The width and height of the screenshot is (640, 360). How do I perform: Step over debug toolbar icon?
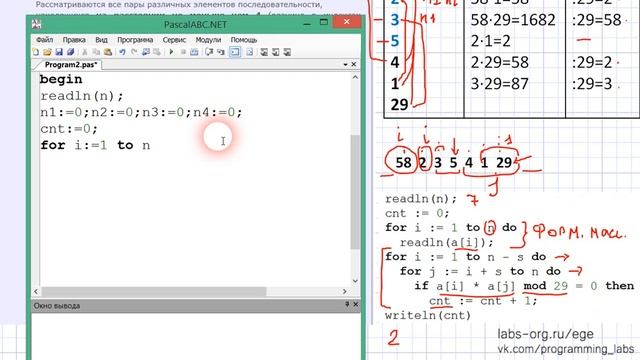[209, 52]
